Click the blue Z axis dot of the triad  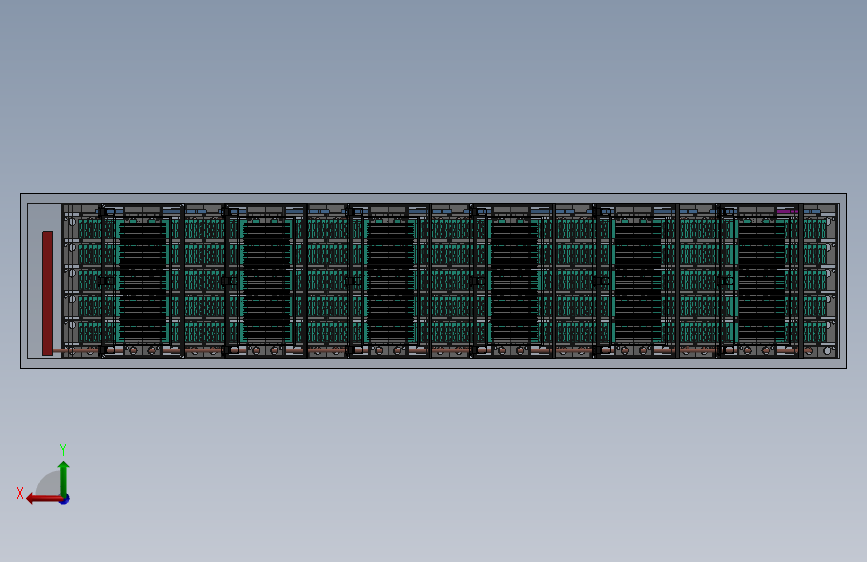click(65, 500)
